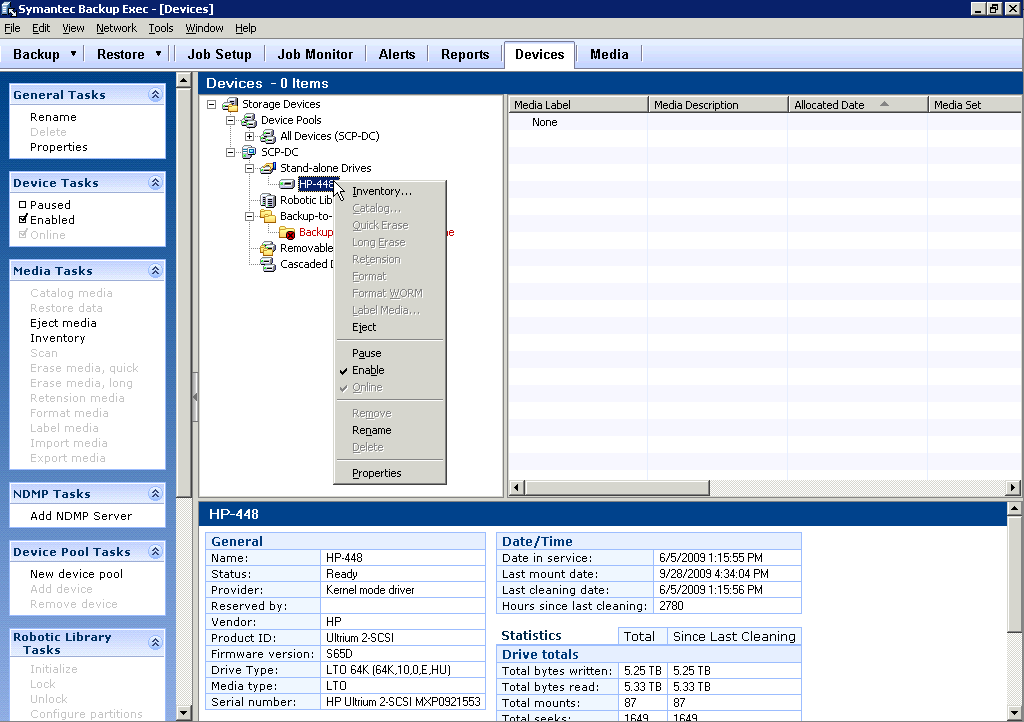
Task: Click Eject media under Media Tasks
Action: [63, 323]
